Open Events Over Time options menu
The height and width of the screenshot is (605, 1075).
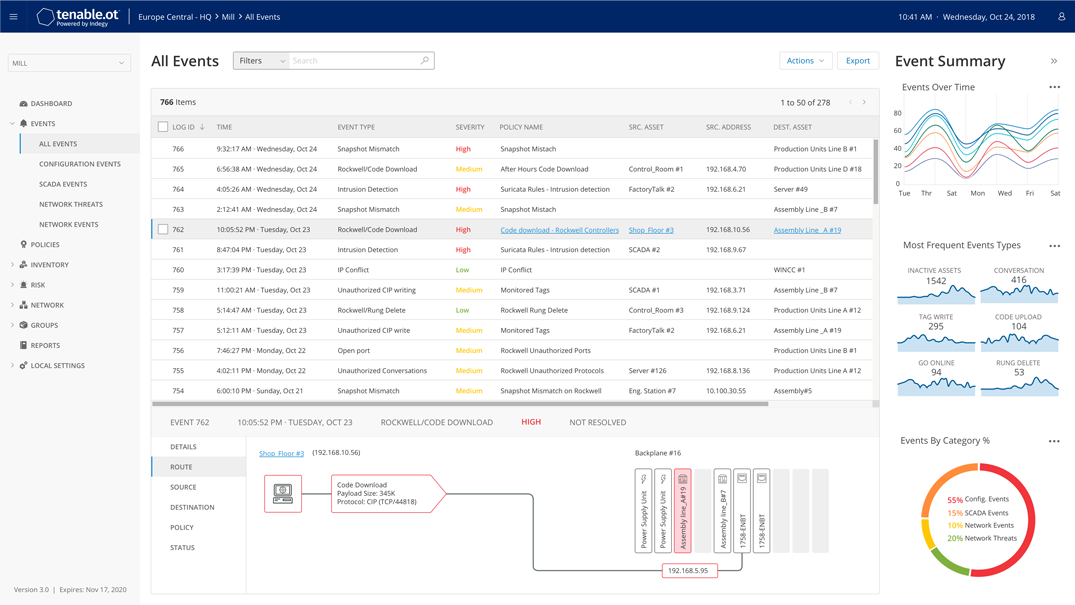[1054, 87]
